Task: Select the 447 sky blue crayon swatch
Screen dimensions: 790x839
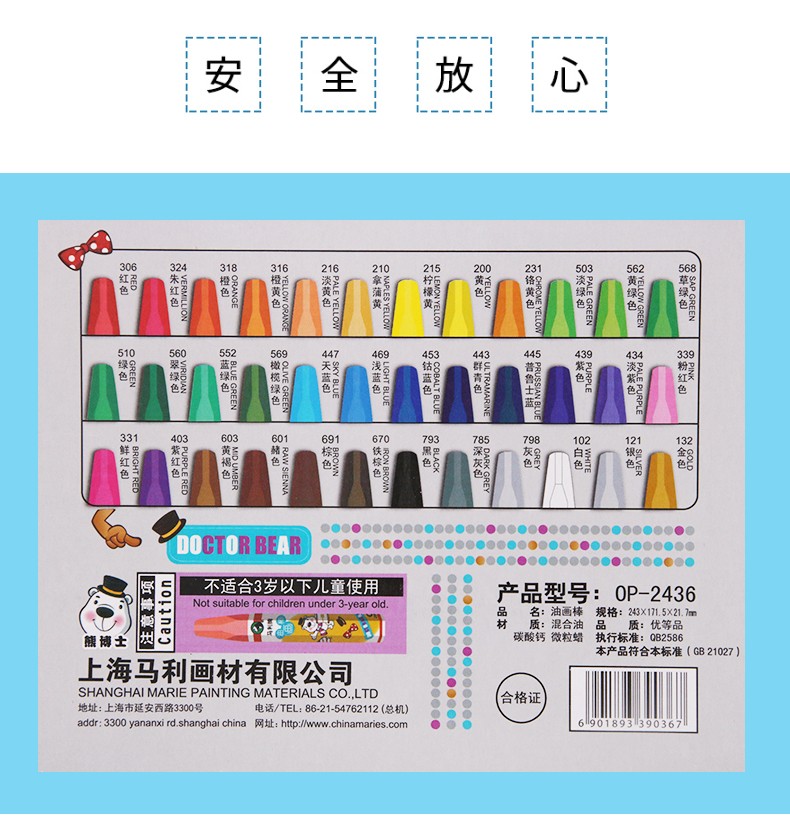Action: (306, 393)
